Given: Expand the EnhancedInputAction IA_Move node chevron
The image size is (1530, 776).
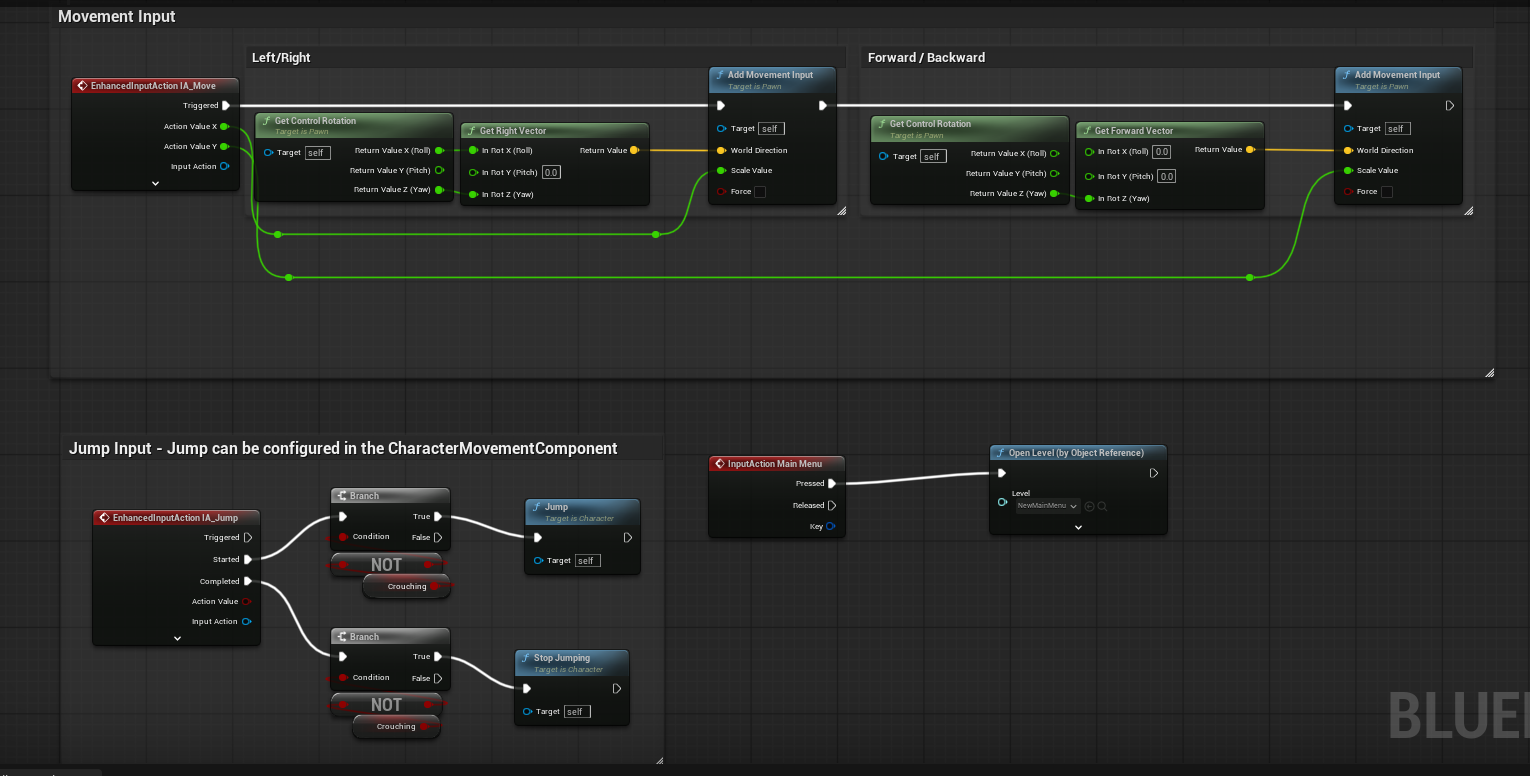Looking at the screenshot, I should pyautogui.click(x=156, y=184).
